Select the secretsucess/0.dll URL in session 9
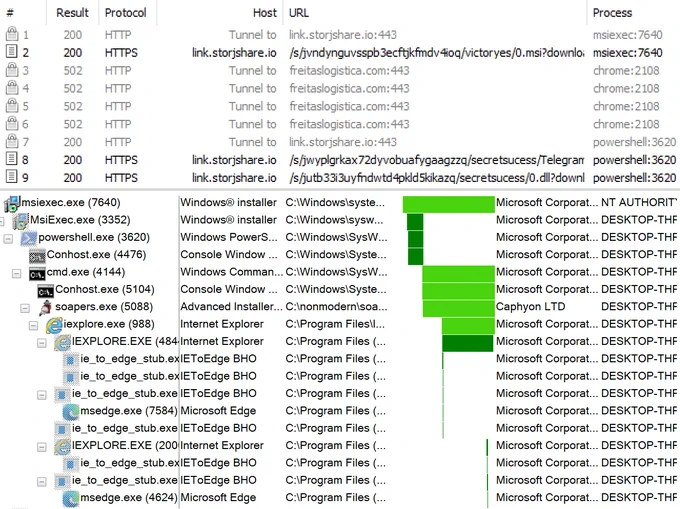The image size is (680, 509). (x=437, y=178)
